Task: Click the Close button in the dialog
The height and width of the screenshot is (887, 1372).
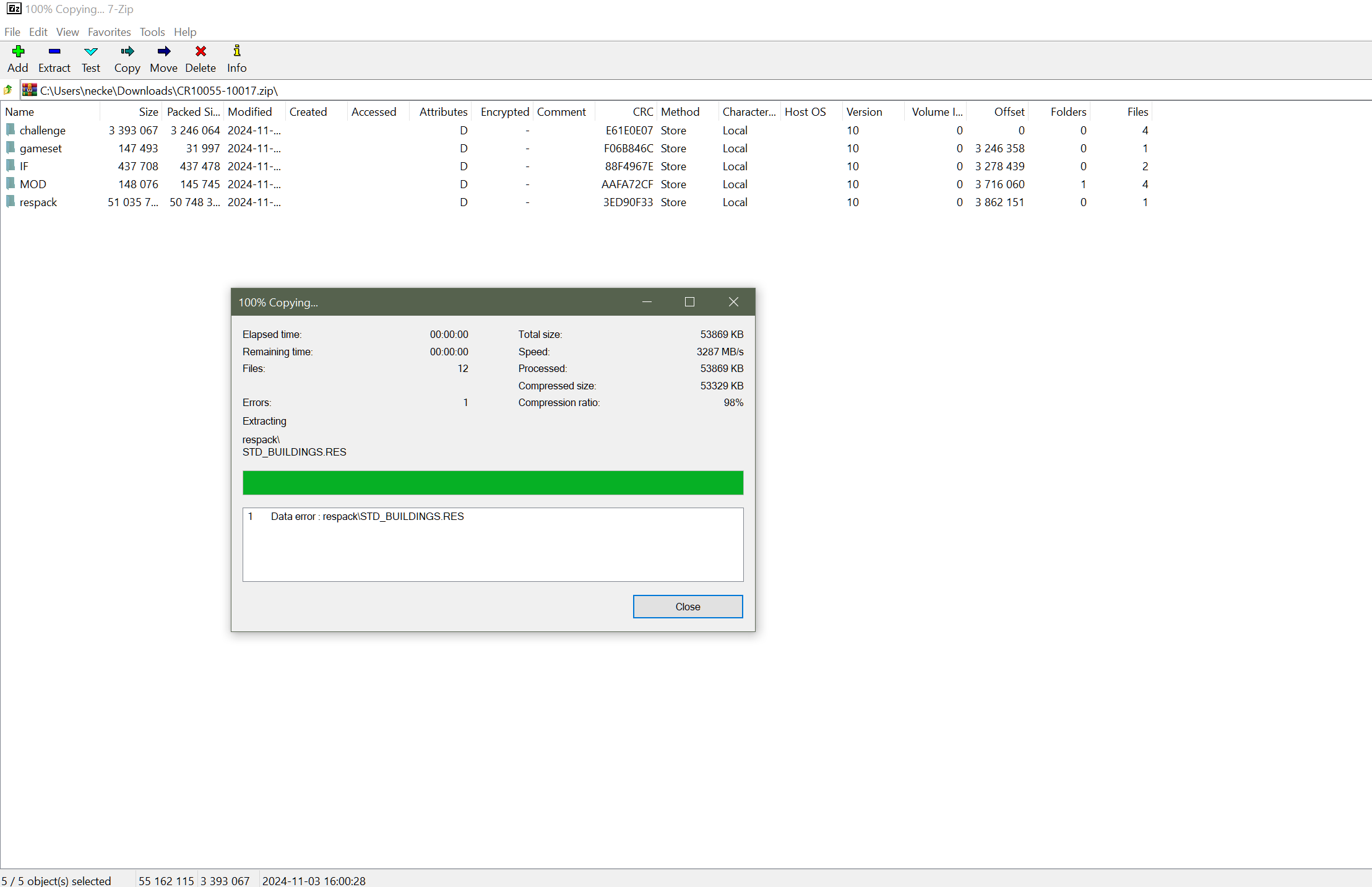Action: pos(688,607)
